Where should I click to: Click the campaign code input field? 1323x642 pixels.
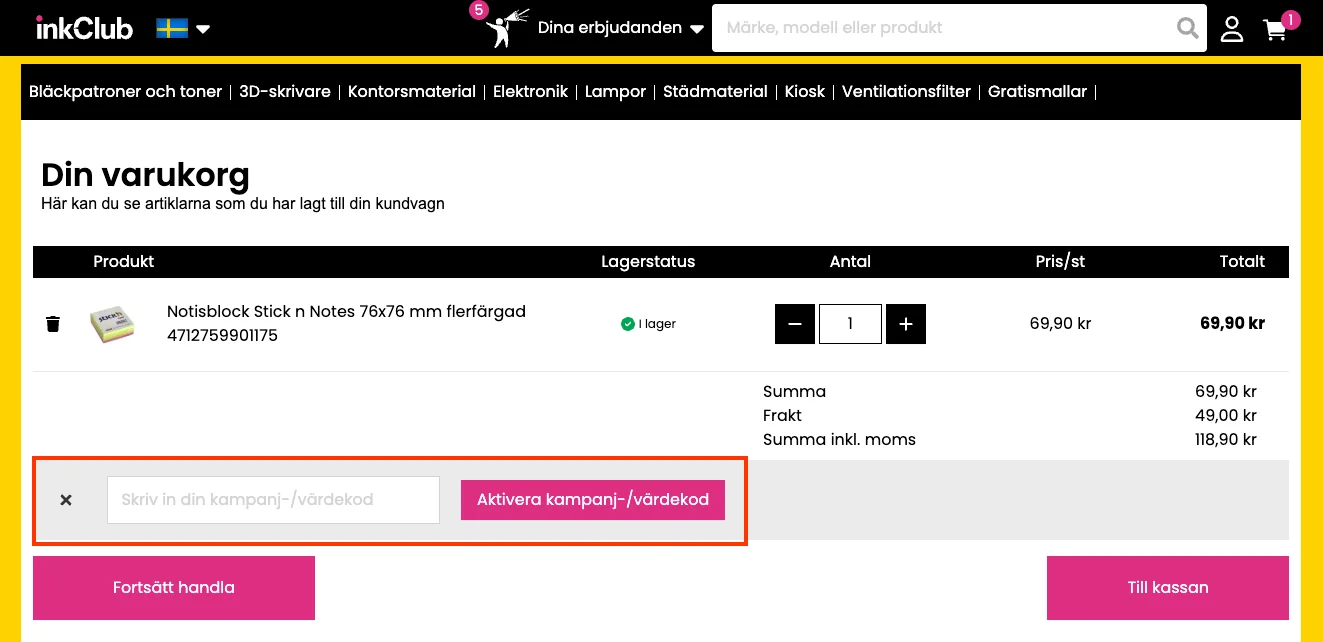[272, 500]
